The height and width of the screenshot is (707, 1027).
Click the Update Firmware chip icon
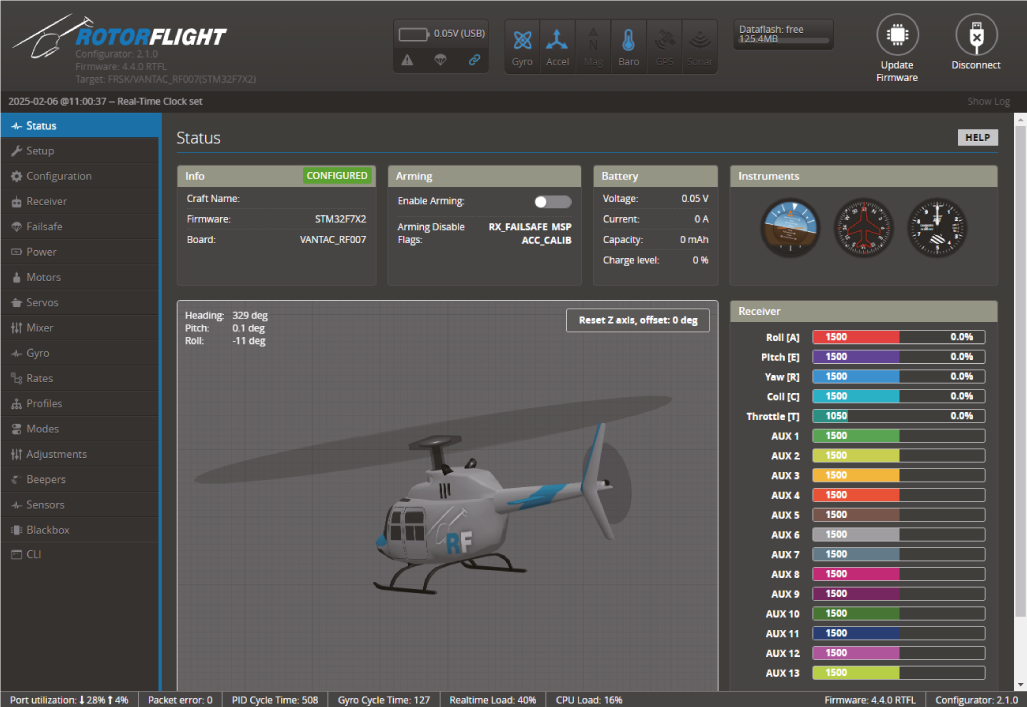click(897, 36)
